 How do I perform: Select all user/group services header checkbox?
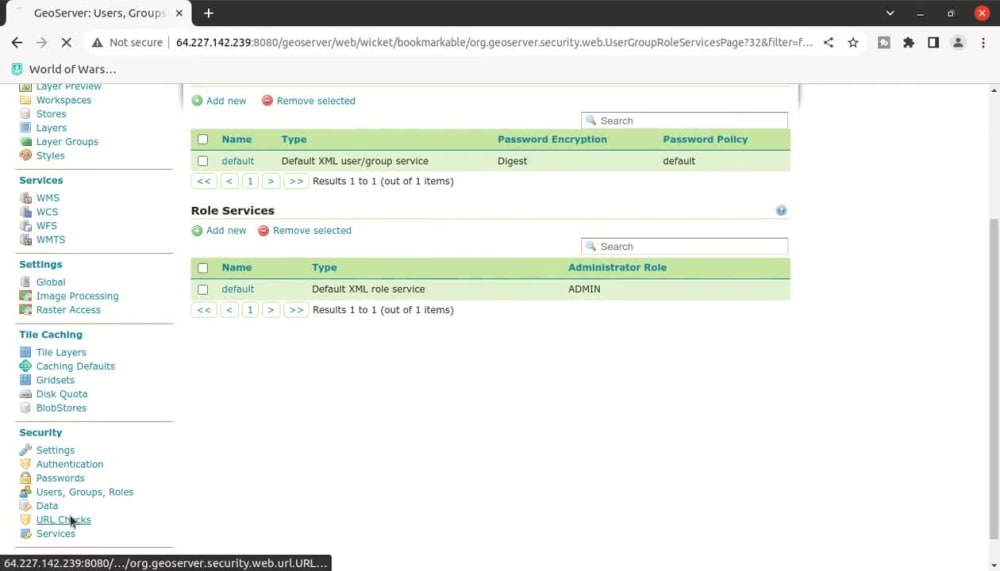203,139
